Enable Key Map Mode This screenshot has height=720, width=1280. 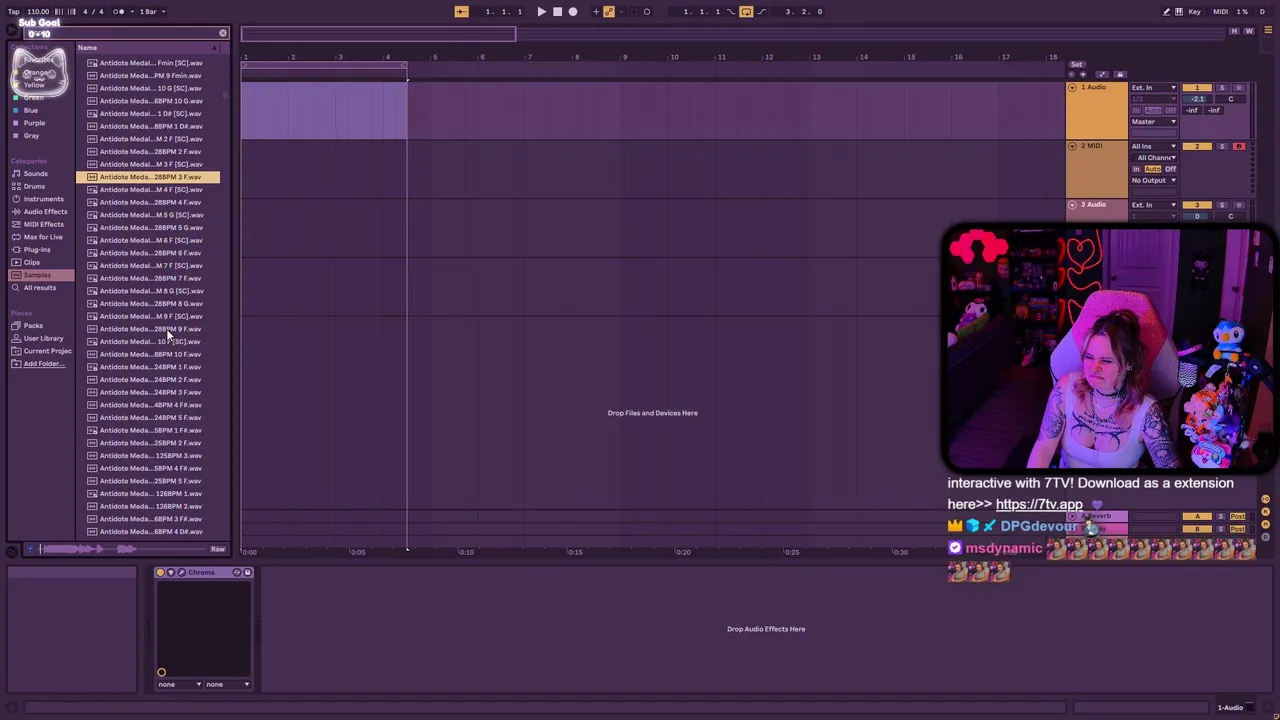[1194, 12]
